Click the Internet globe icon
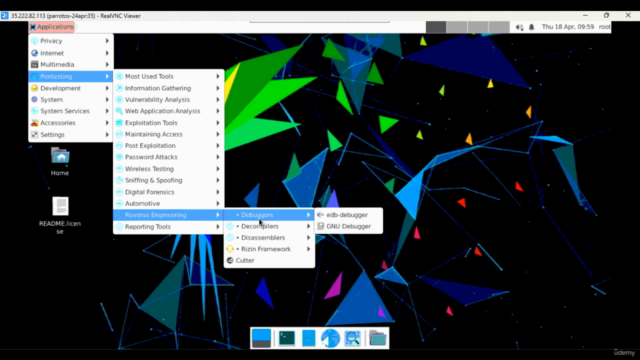Viewport: 640px width, 360px height. coord(35,53)
